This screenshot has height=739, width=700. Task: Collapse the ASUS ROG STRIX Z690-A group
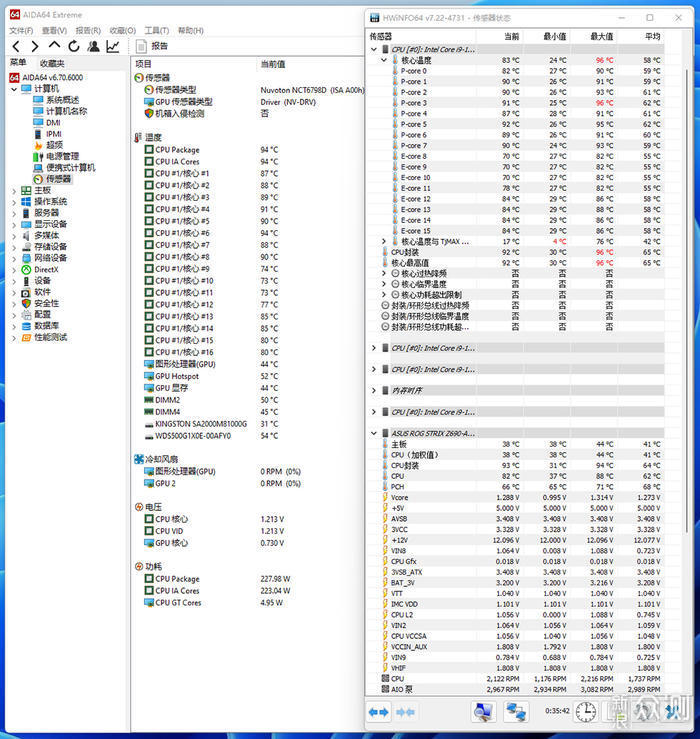tap(374, 433)
